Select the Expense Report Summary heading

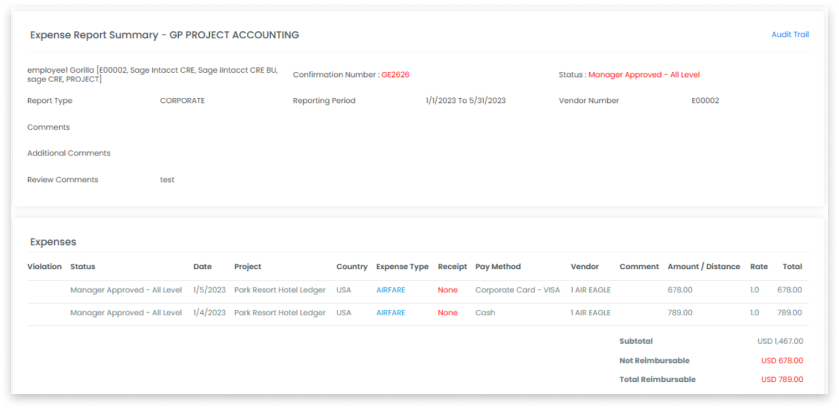[x=164, y=35]
